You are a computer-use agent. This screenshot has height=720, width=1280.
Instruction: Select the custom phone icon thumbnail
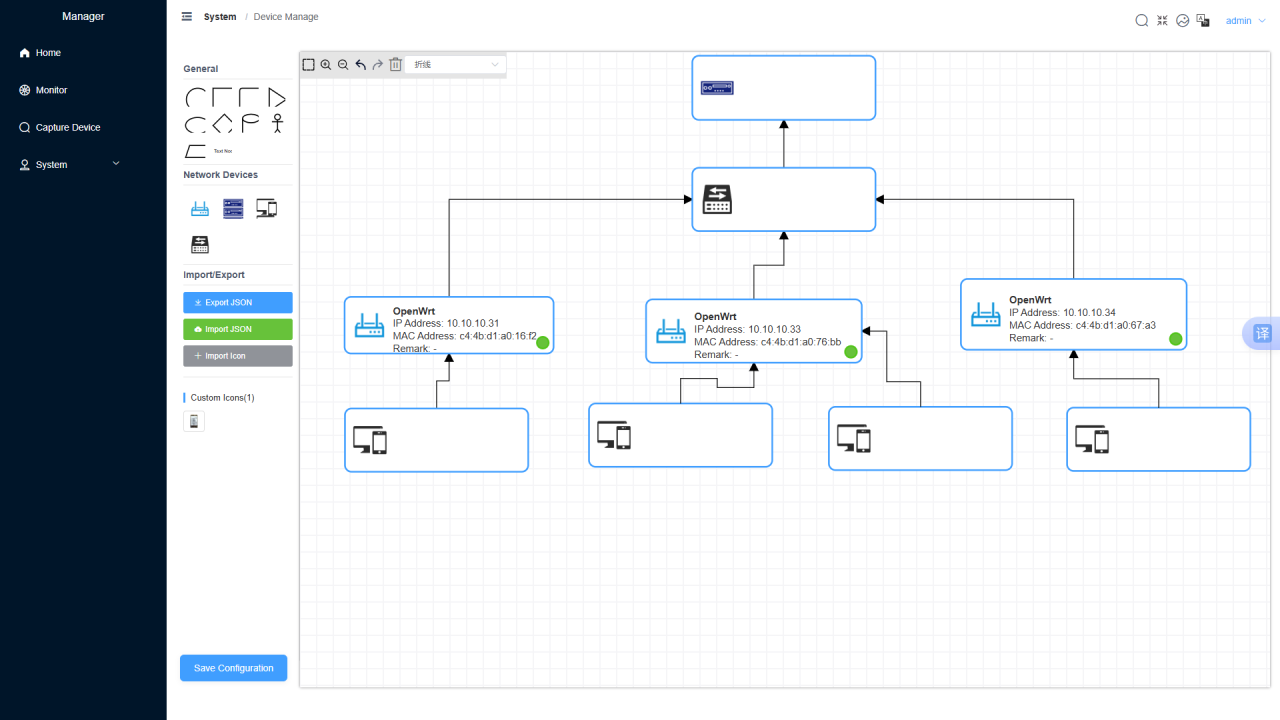[x=195, y=422]
